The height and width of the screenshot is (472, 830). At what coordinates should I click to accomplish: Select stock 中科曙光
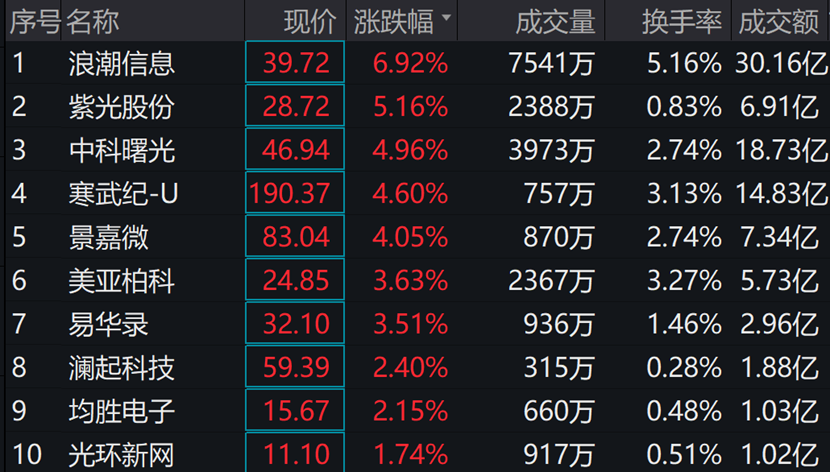coord(122,150)
